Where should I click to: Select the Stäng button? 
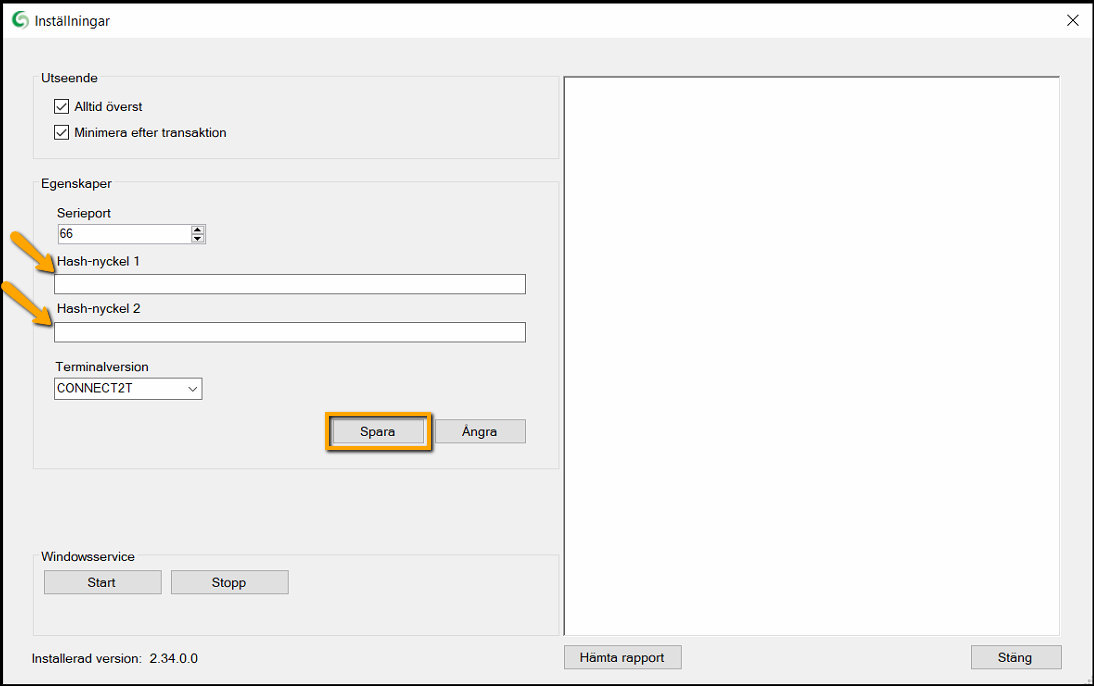[x=1015, y=657]
